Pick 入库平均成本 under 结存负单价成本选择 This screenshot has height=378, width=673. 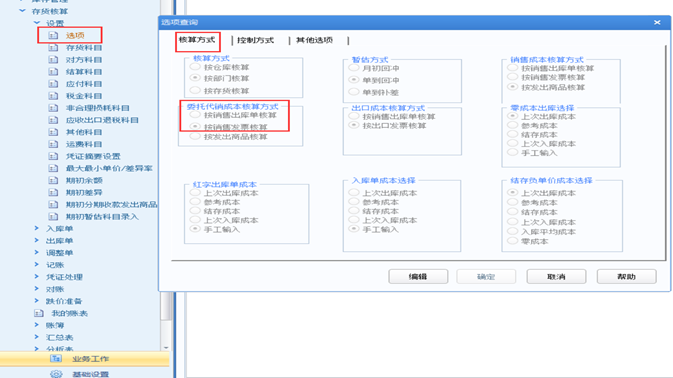(512, 231)
